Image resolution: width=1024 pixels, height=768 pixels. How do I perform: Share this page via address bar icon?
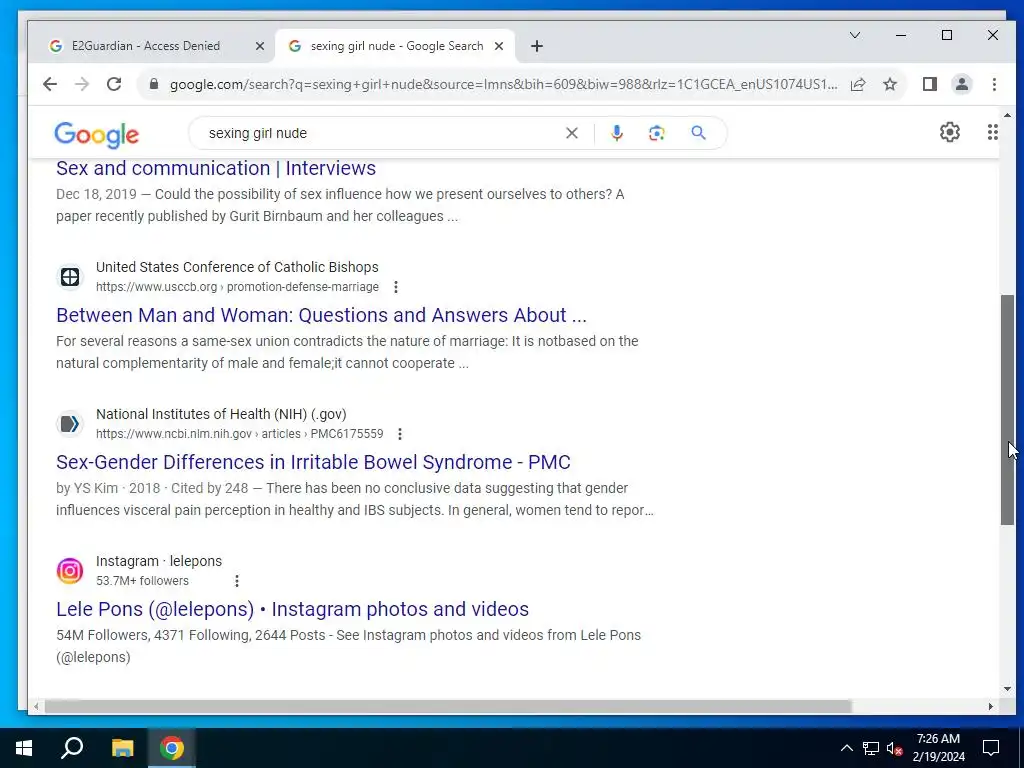click(x=858, y=84)
